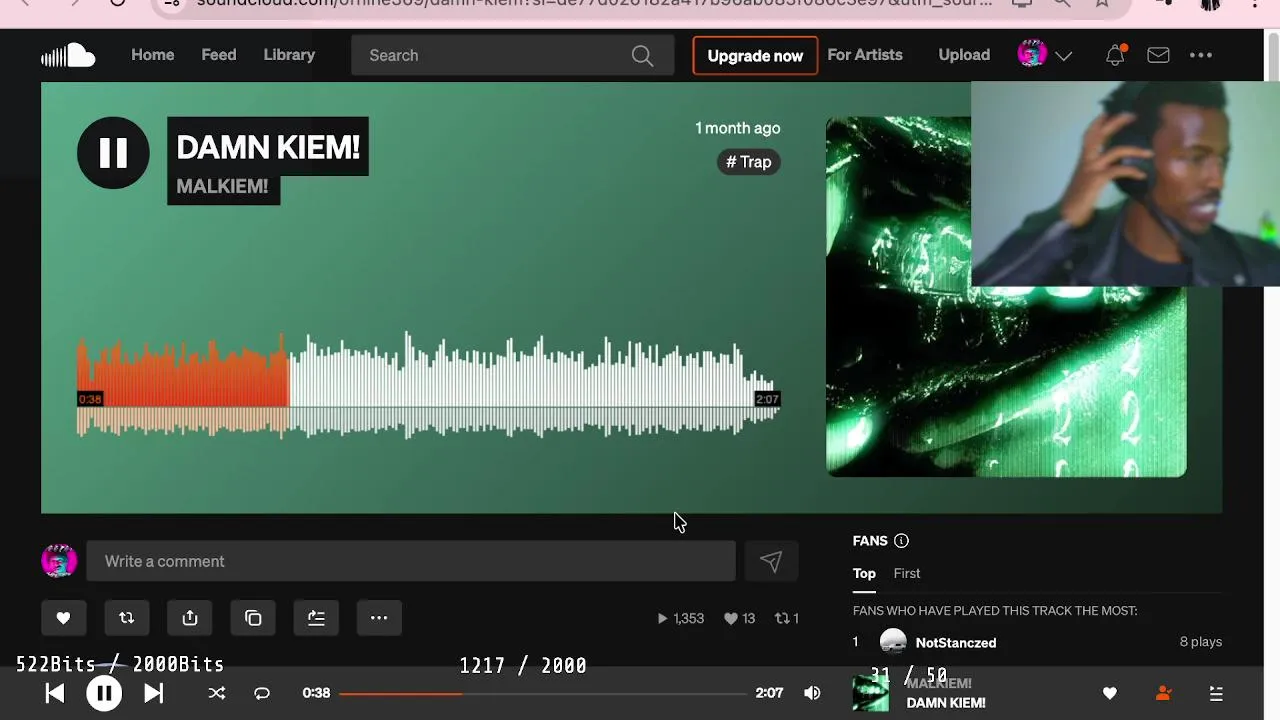Skip to the previous track

point(55,693)
